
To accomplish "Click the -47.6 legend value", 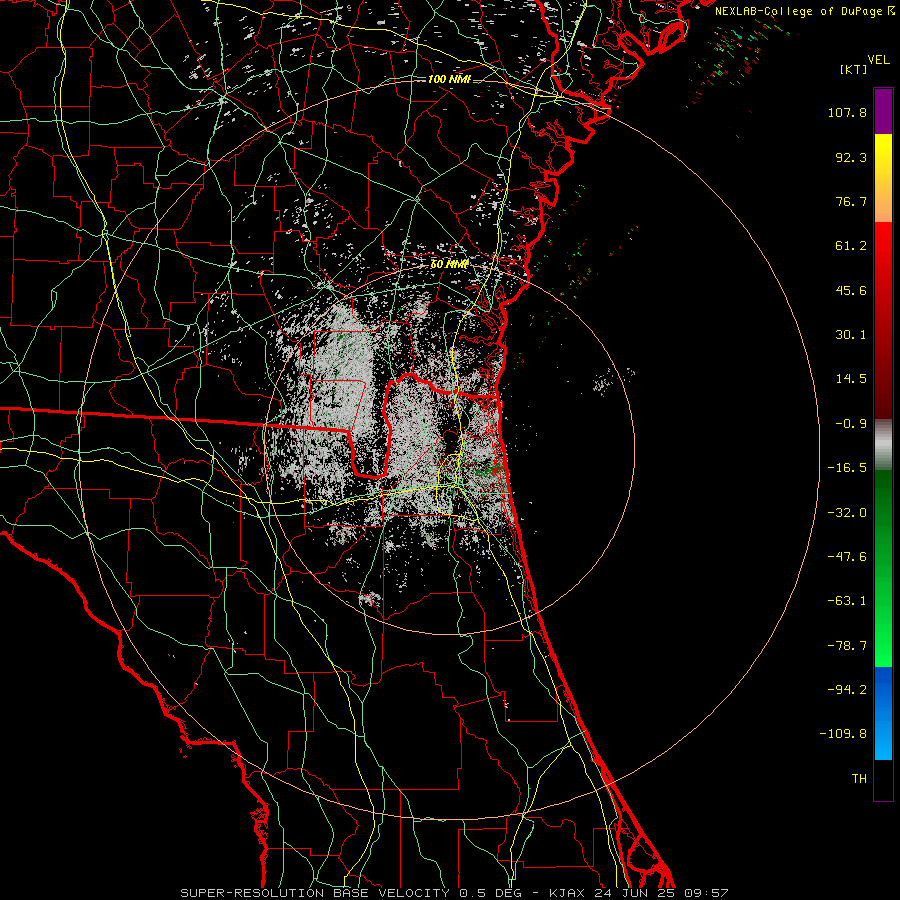I will (x=847, y=557).
